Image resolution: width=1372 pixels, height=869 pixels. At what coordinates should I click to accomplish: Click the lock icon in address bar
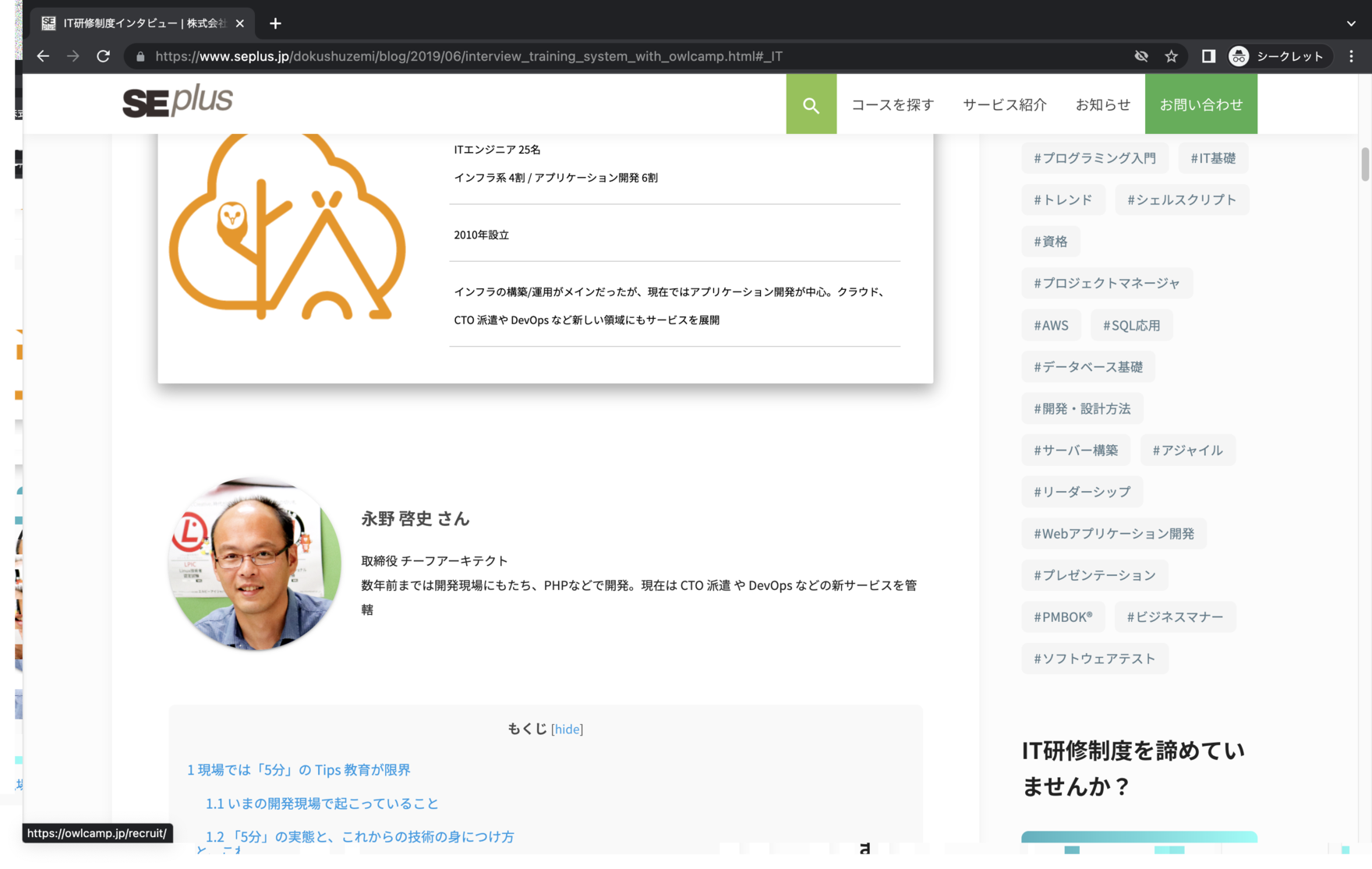(x=140, y=56)
